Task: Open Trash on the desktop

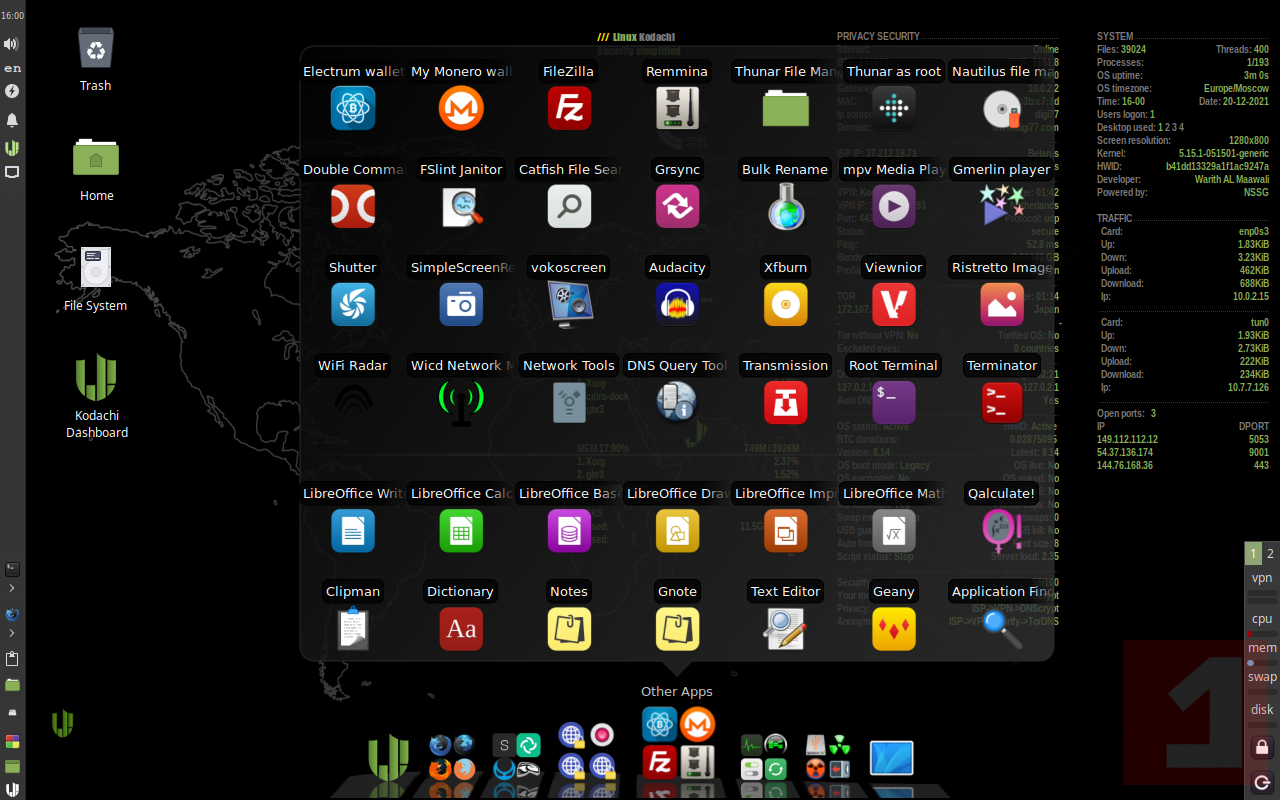Action: [96, 48]
